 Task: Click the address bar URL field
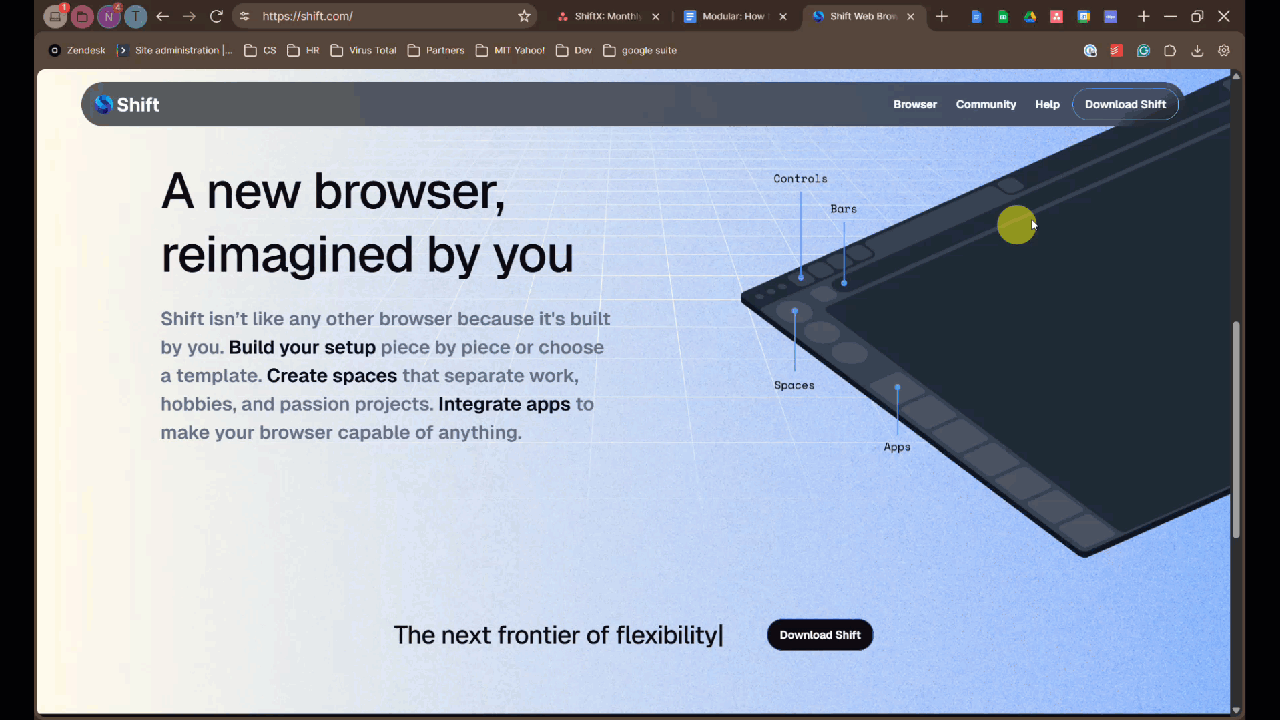click(385, 16)
